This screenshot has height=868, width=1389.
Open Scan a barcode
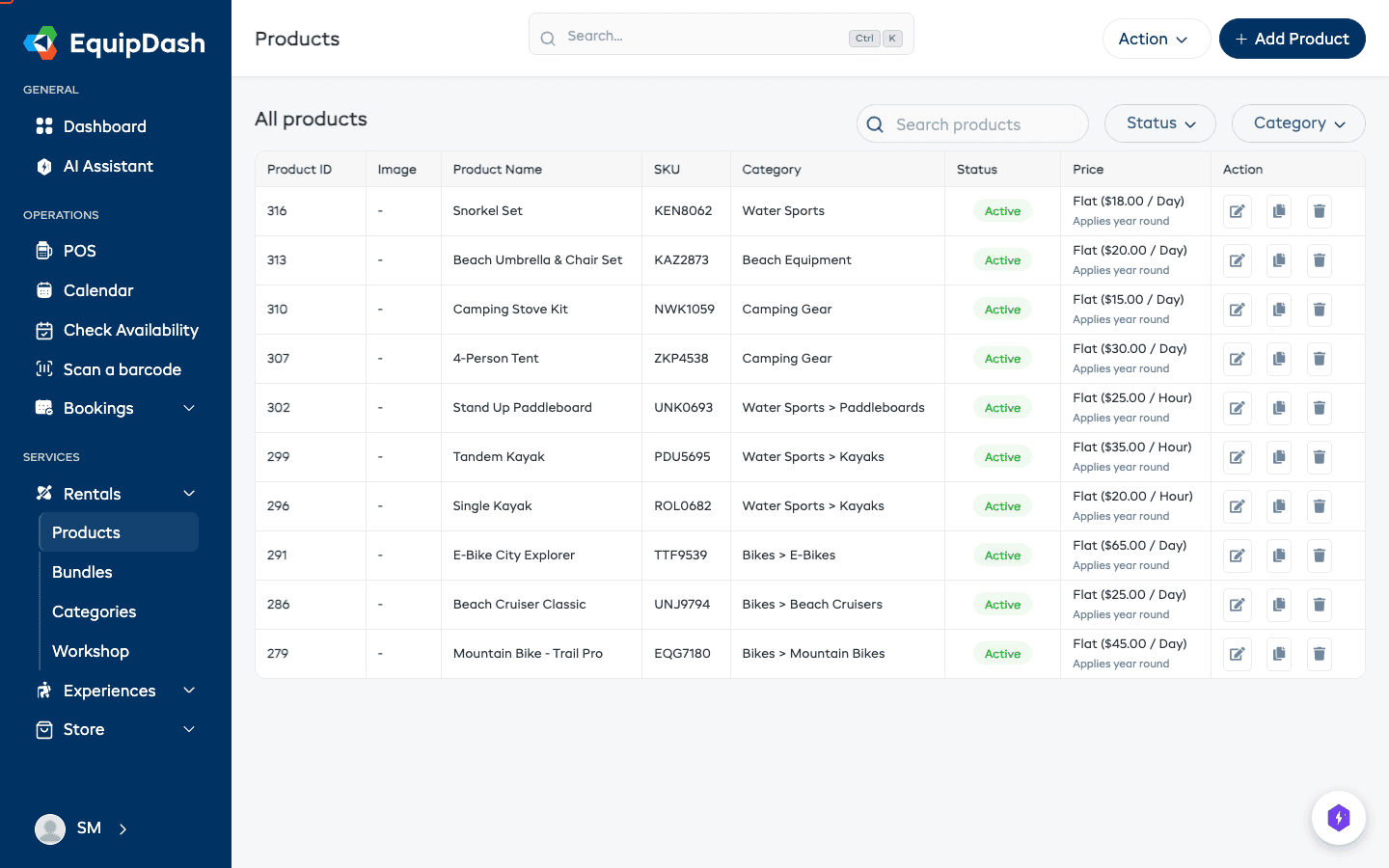(120, 369)
